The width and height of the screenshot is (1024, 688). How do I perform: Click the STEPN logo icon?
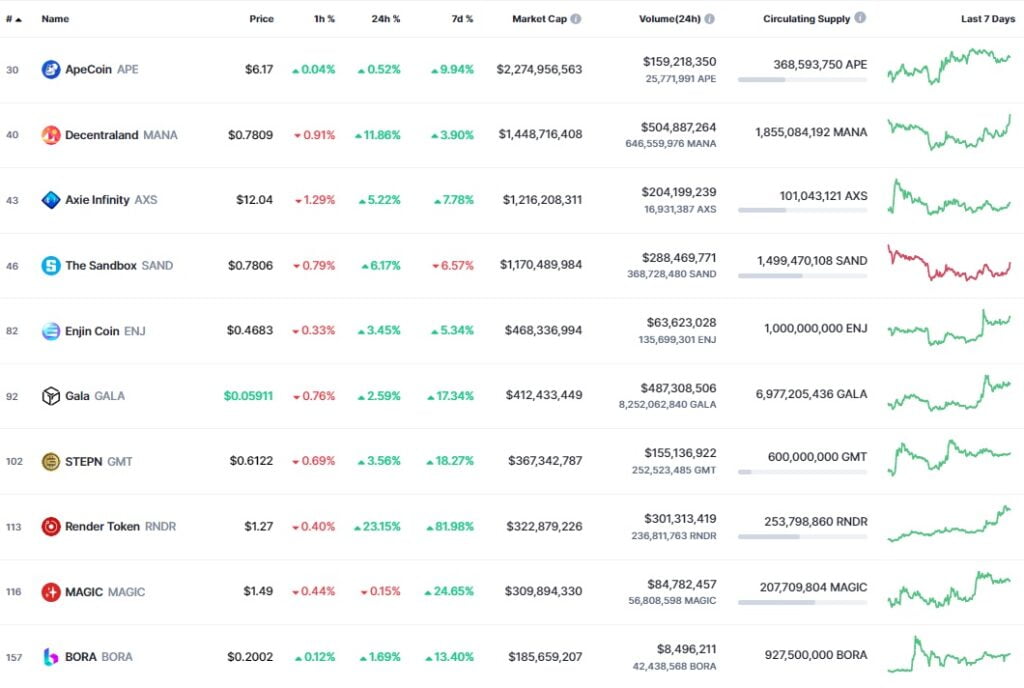[51, 462]
